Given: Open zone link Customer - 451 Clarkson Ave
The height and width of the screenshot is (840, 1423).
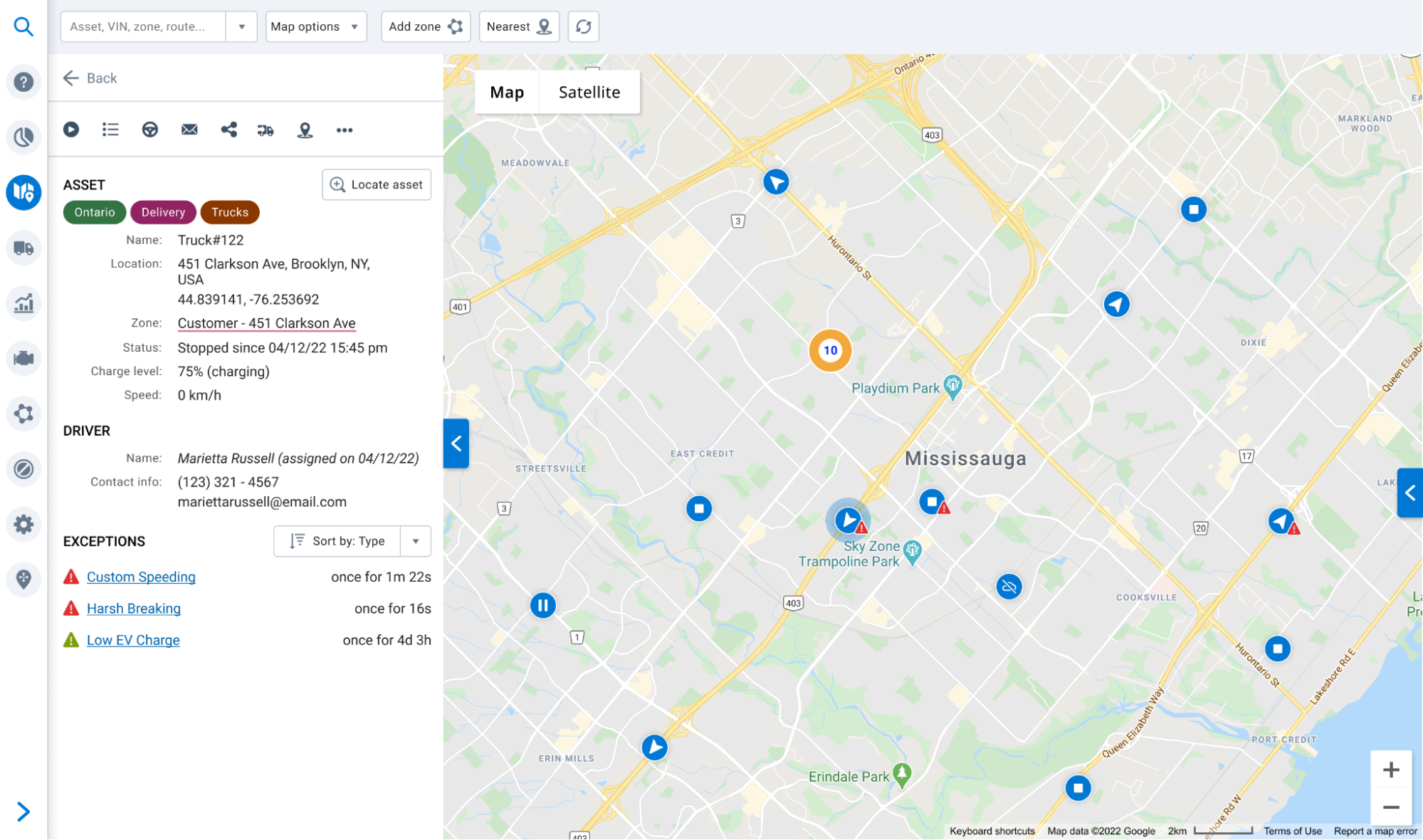Looking at the screenshot, I should point(266,322).
